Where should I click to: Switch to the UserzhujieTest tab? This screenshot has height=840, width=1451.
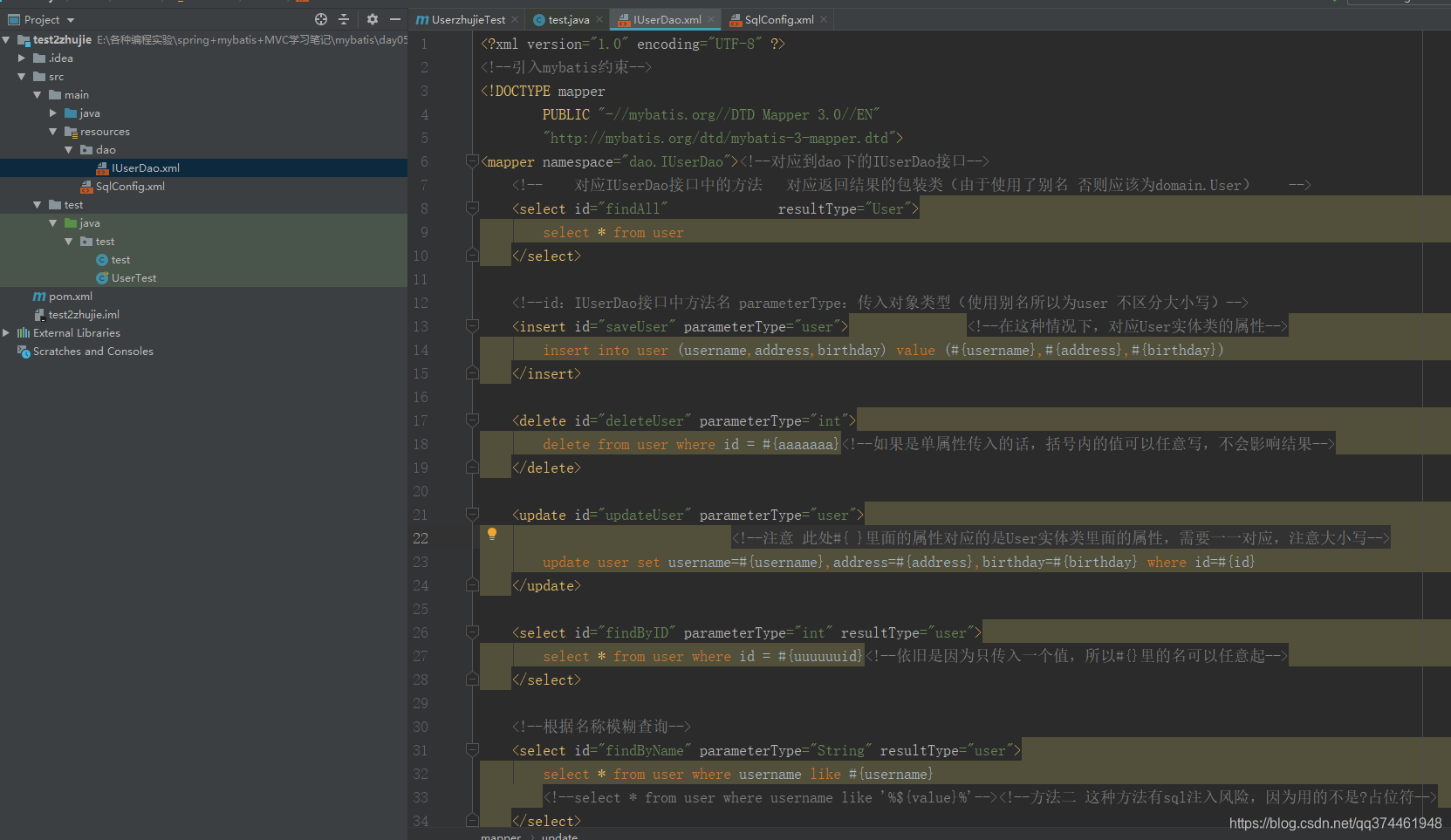pyautogui.click(x=461, y=20)
